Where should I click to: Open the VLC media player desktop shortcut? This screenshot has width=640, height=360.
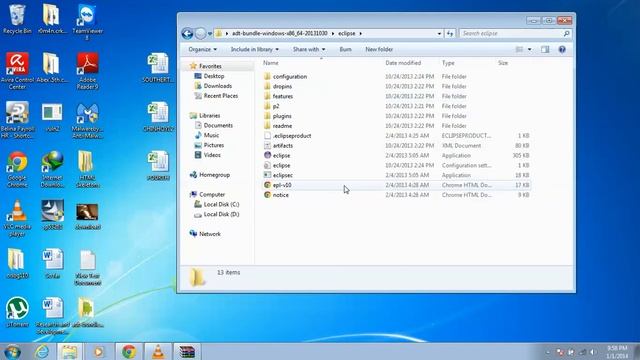(x=17, y=218)
